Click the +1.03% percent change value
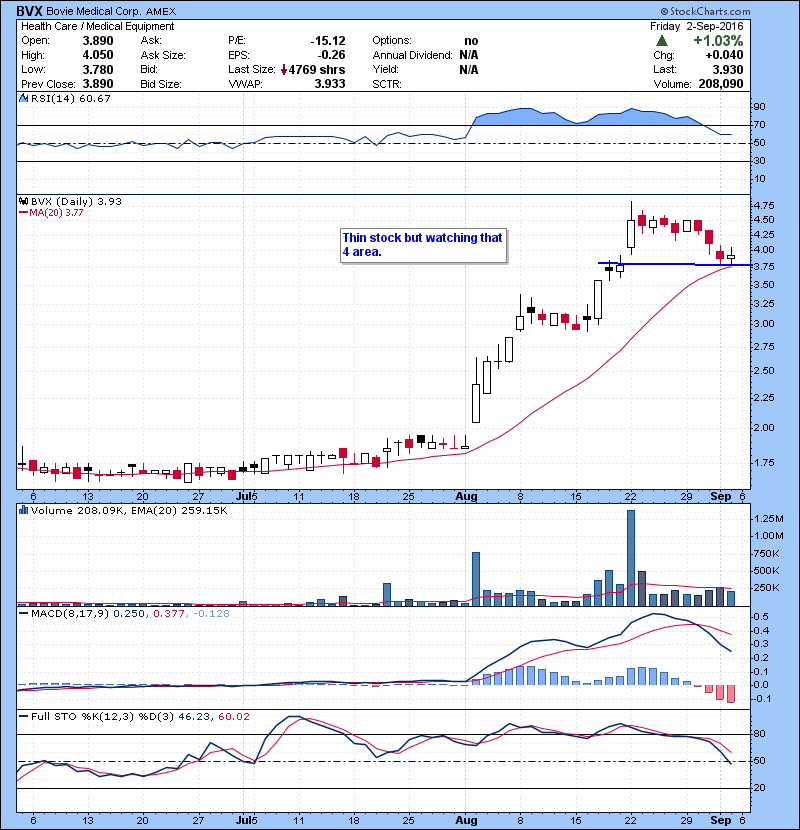 pyautogui.click(x=718, y=41)
